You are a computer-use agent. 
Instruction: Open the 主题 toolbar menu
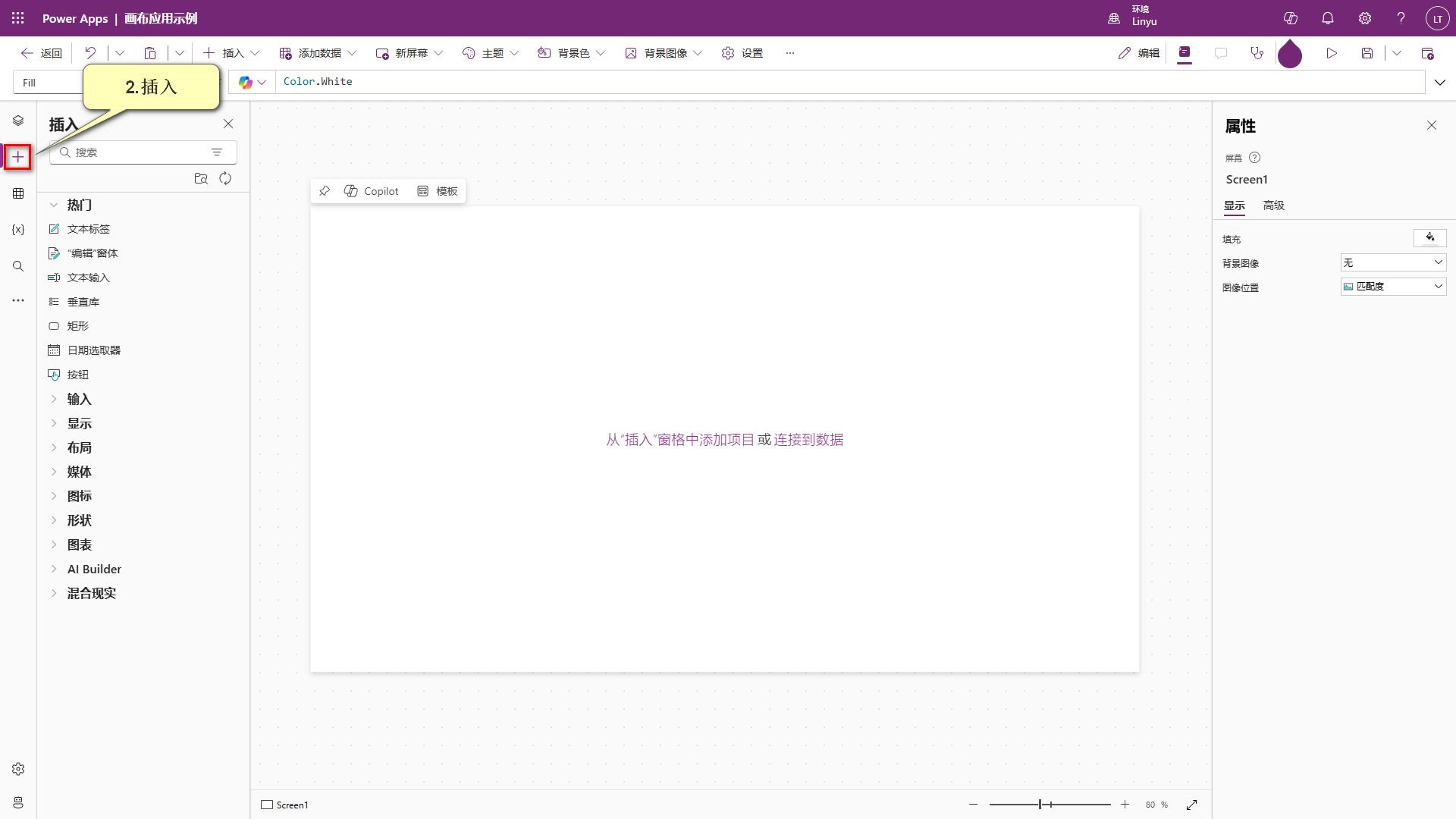[x=491, y=53]
